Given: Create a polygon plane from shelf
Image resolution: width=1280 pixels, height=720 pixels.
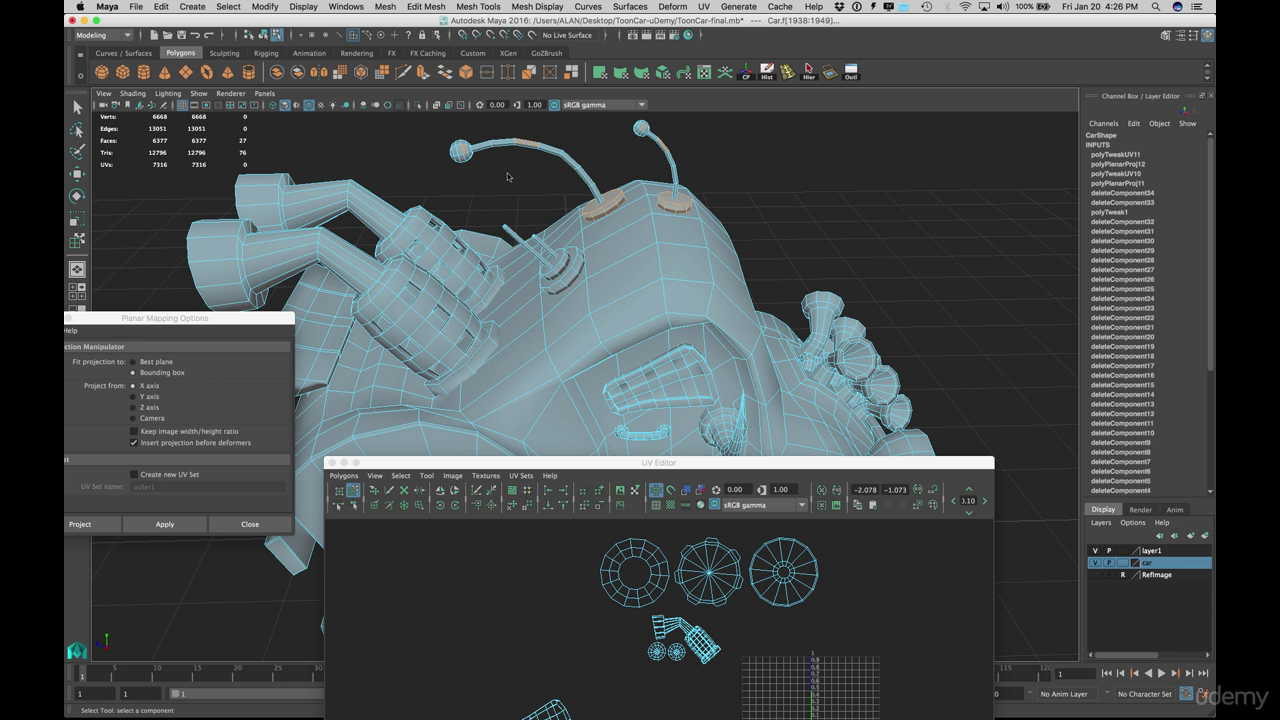Looking at the screenshot, I should (185, 72).
